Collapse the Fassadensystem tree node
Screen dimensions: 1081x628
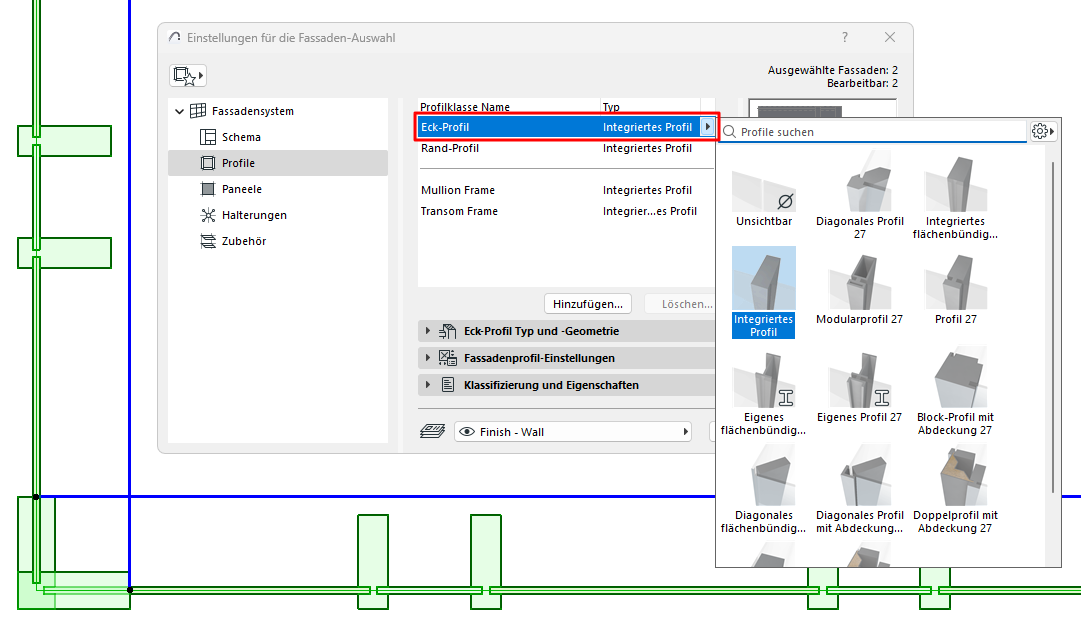179,111
